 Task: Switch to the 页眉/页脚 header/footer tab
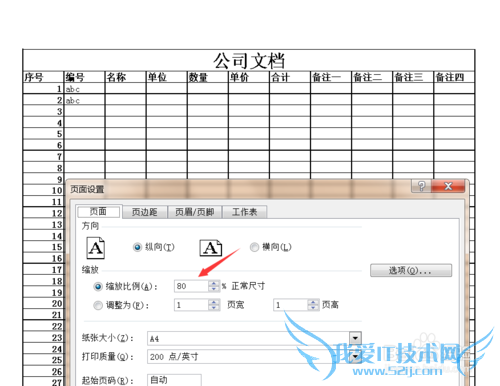[x=195, y=212]
